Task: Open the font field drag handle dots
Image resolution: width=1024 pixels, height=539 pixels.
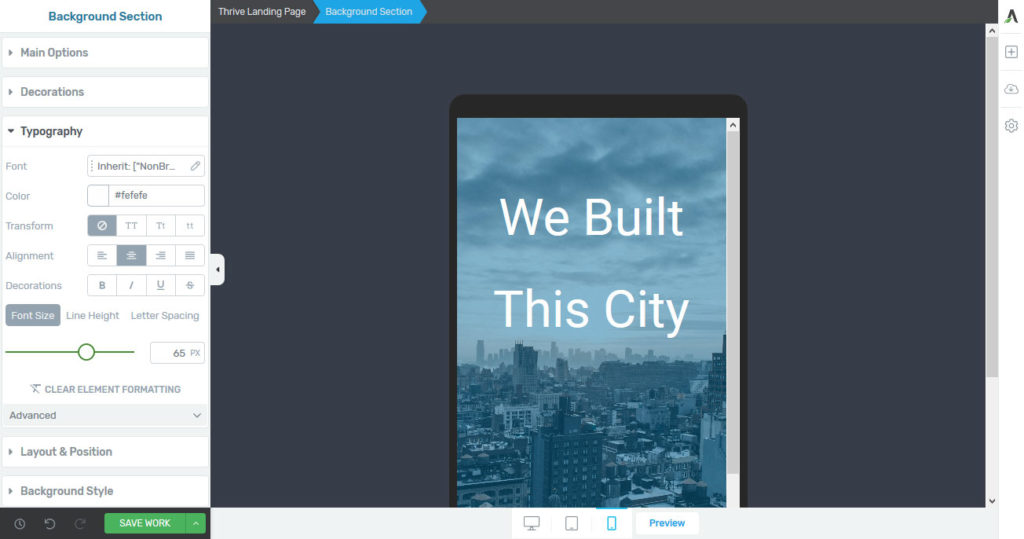Action: point(91,166)
